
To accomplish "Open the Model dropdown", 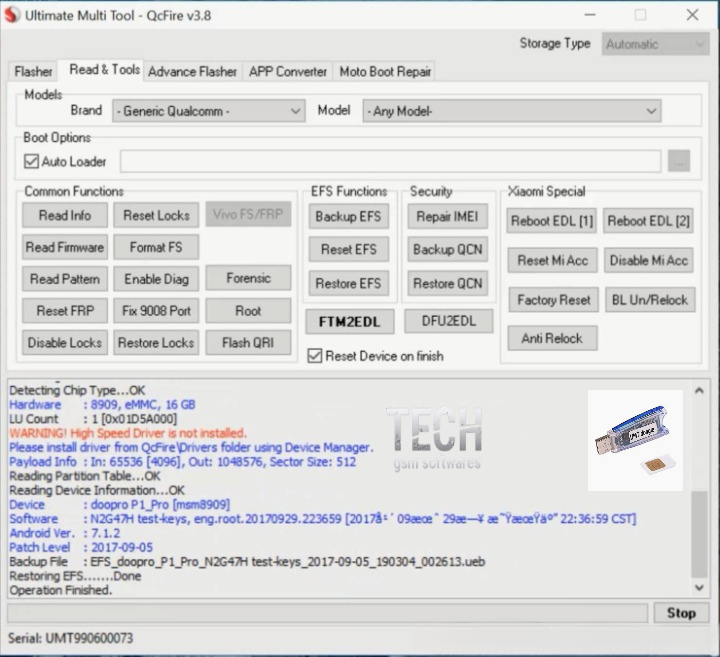I will [512, 111].
